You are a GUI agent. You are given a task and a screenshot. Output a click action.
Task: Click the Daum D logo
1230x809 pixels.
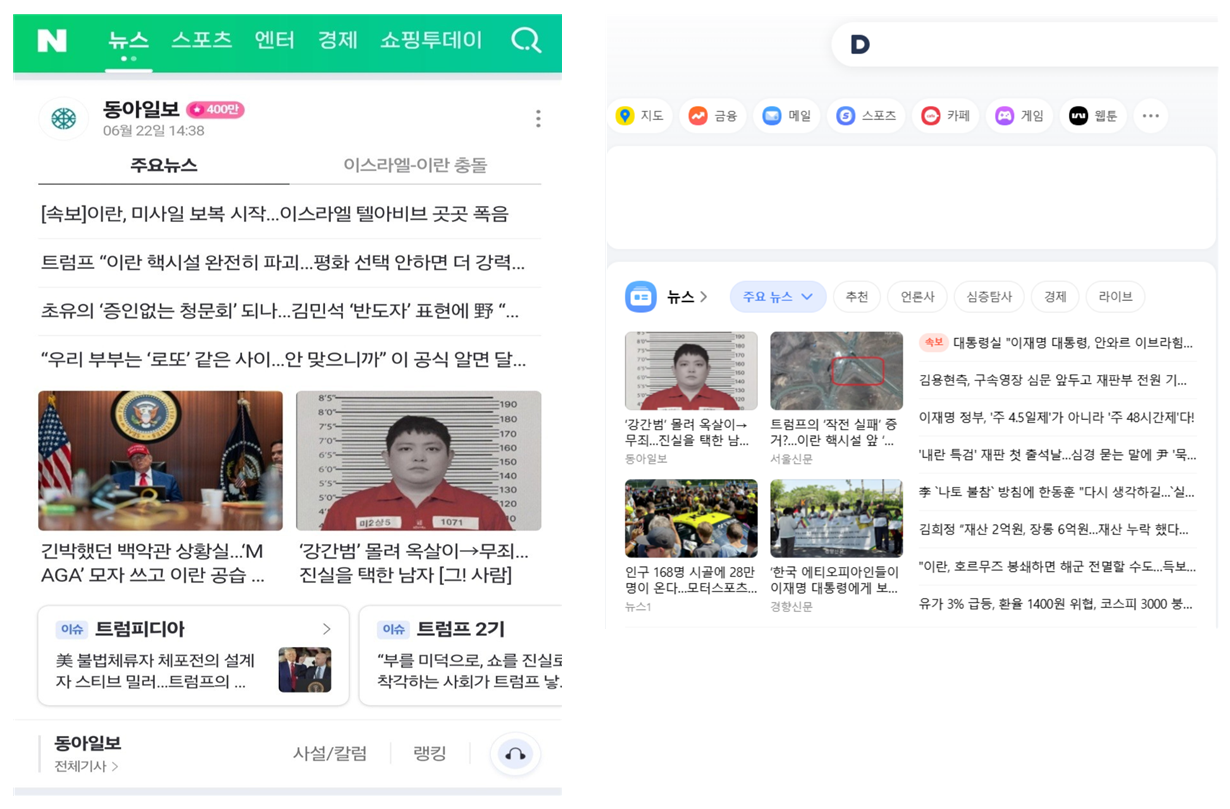pyautogui.click(x=860, y=44)
